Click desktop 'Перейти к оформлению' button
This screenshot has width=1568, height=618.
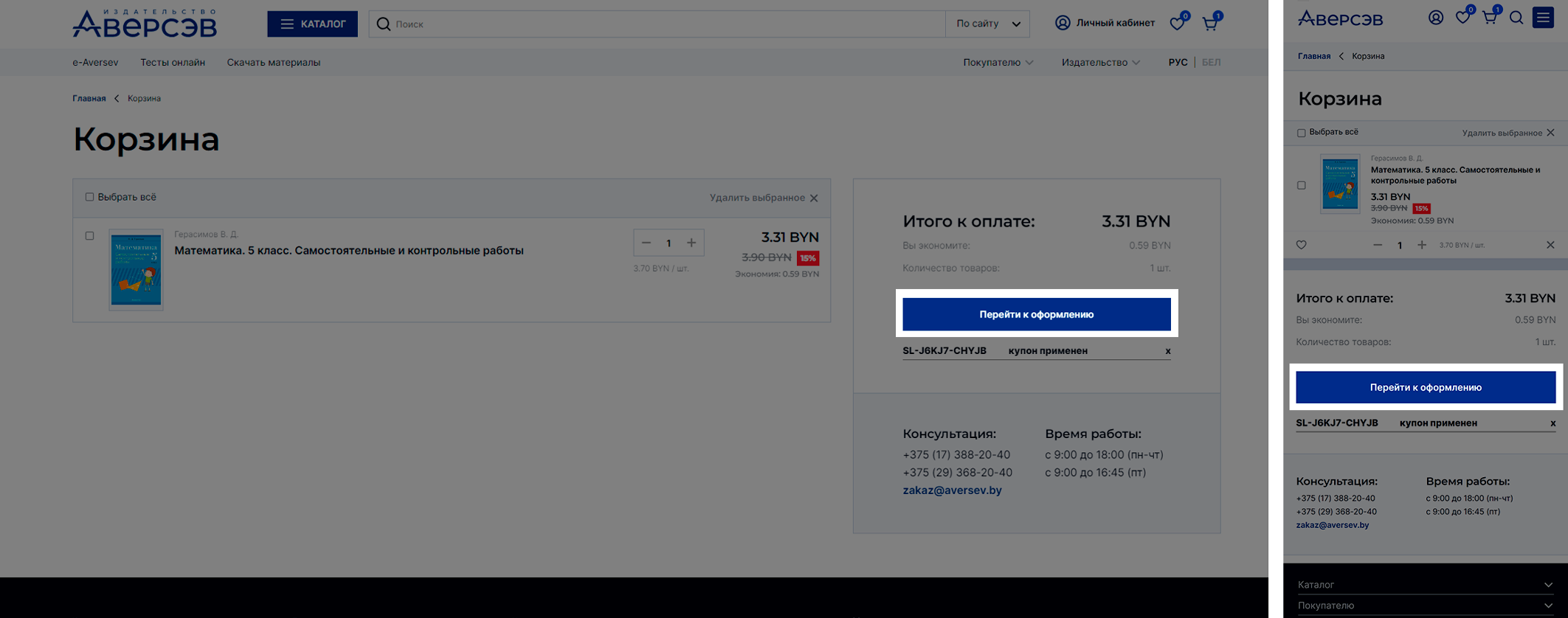1036,314
